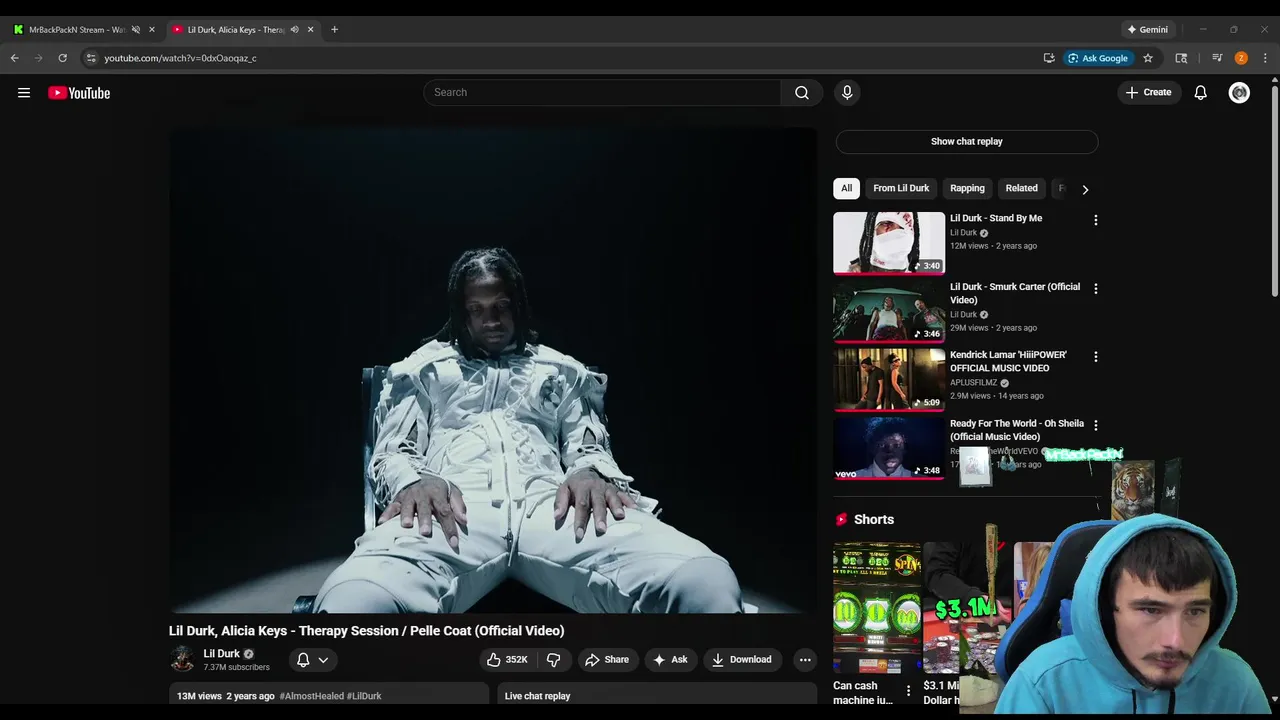Click 'Can cash machine' short title
Viewport: 1280px width, 720px height.
863,692
